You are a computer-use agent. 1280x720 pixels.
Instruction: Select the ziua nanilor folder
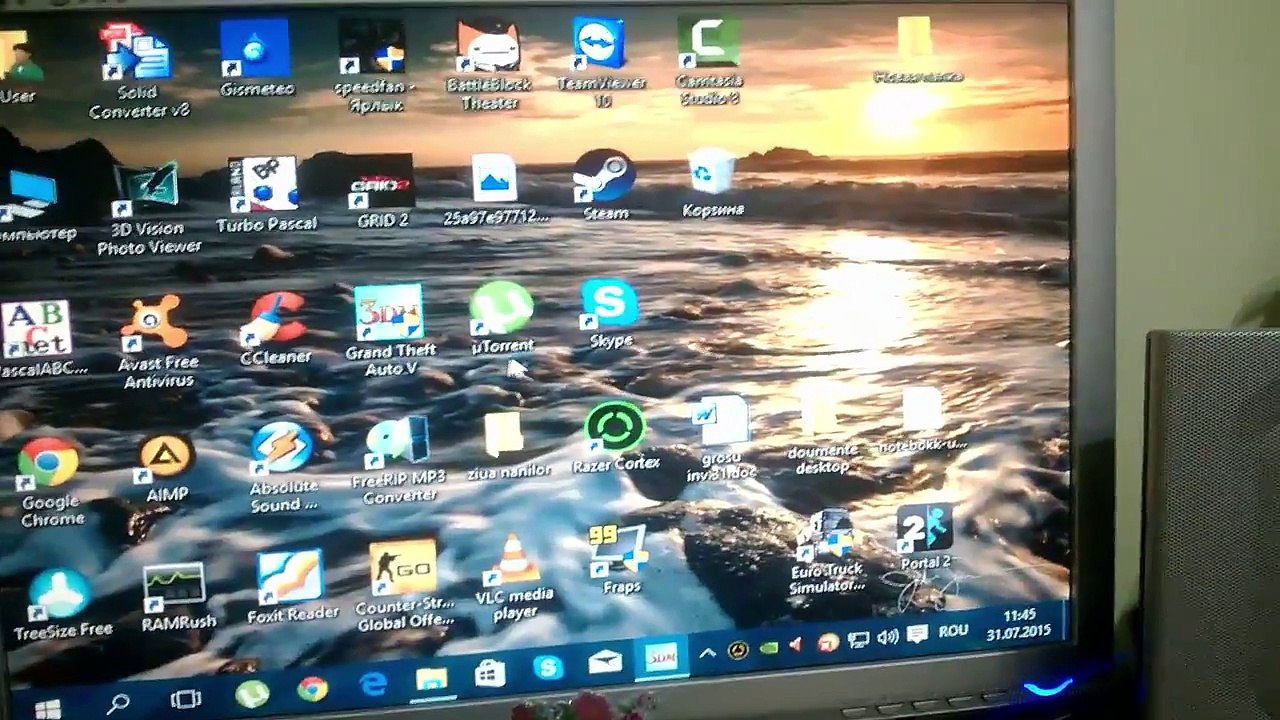pos(508,446)
